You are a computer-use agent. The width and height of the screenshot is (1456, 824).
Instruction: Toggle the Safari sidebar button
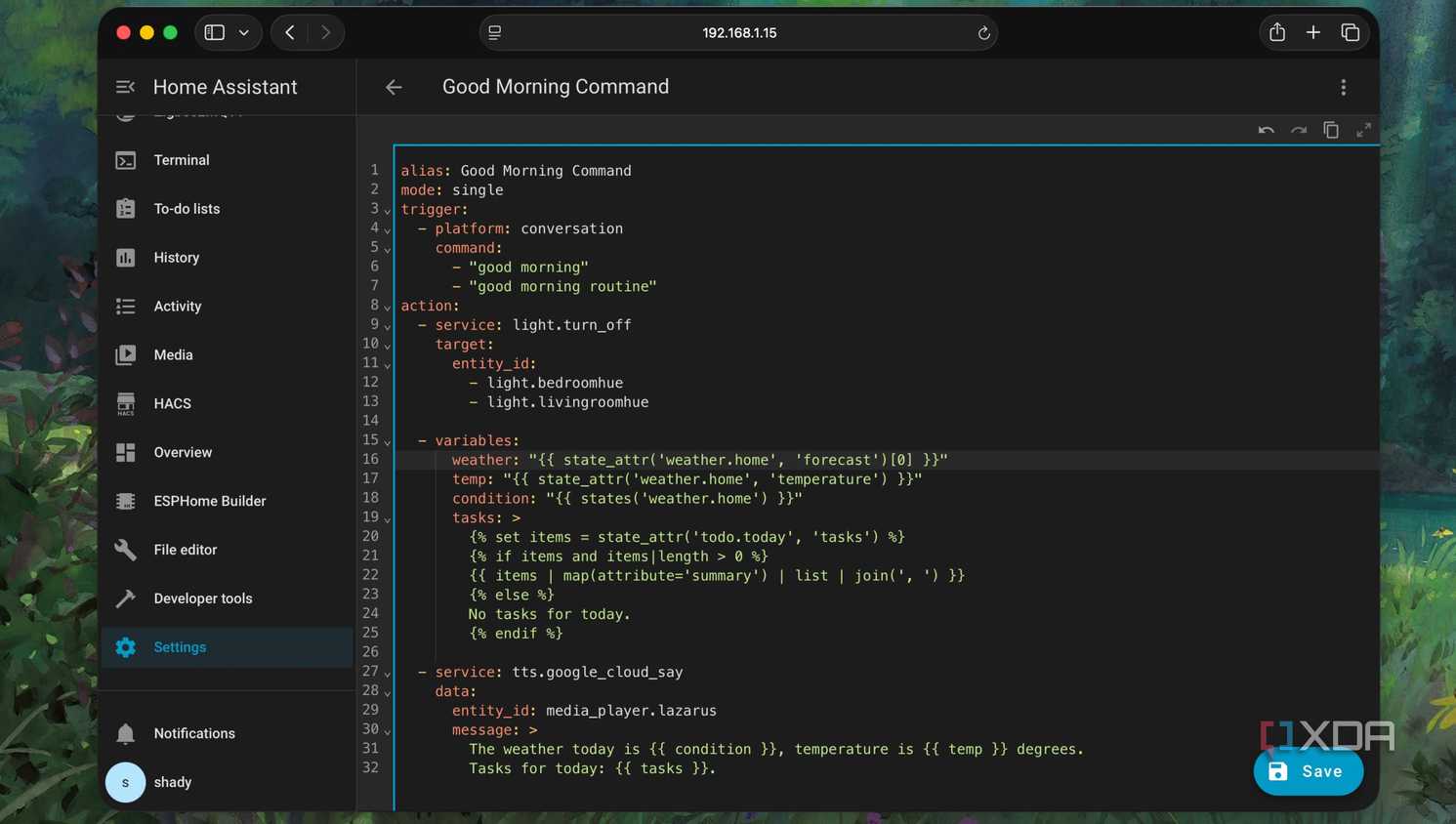pyautogui.click(x=215, y=32)
